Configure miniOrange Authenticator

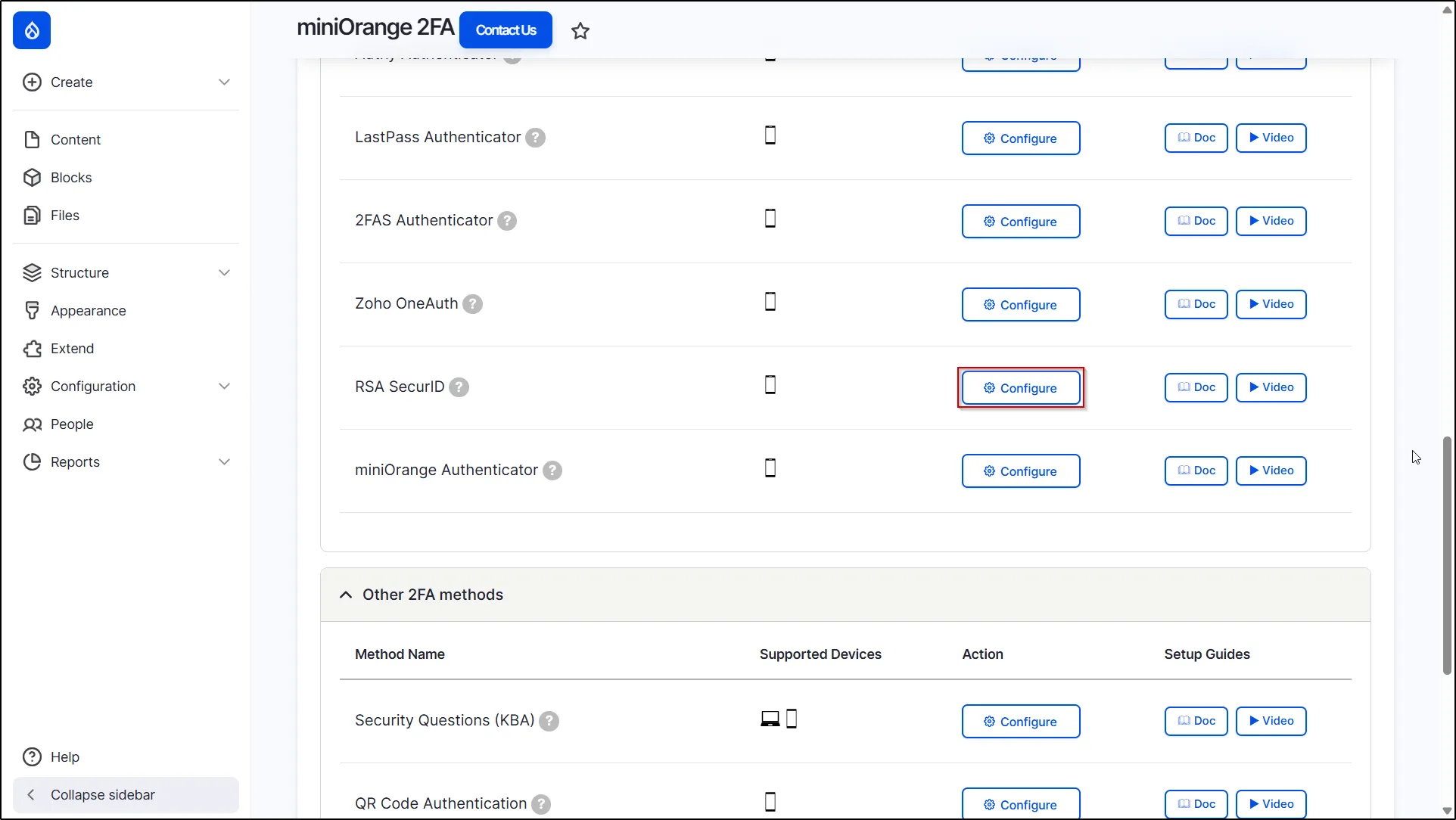pyautogui.click(x=1021, y=471)
